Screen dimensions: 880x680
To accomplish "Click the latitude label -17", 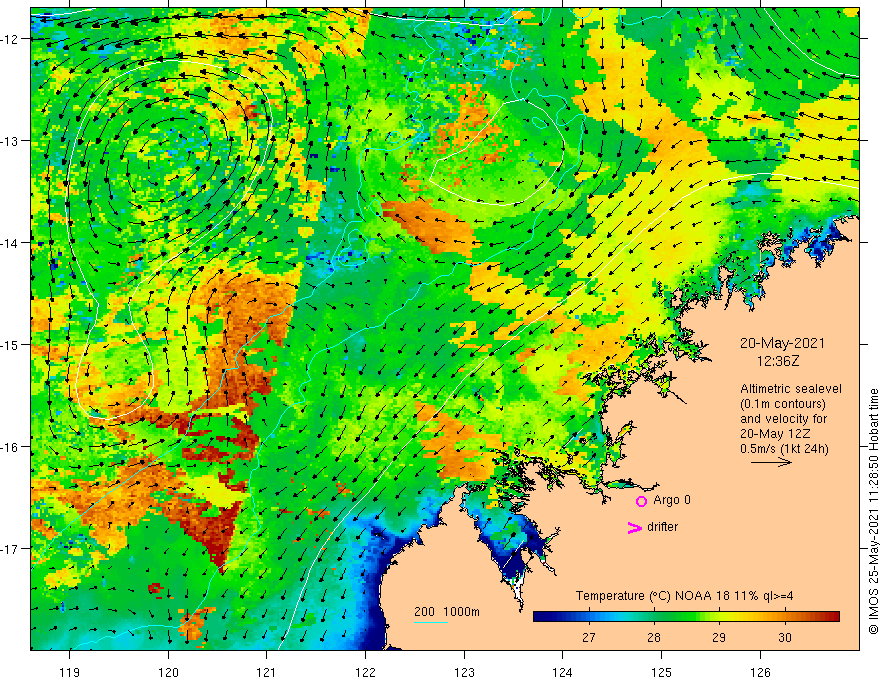I will pos(11,549).
